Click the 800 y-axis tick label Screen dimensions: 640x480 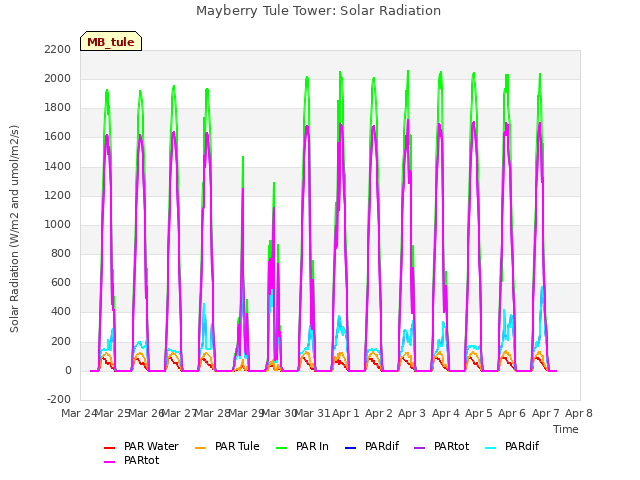coord(61,253)
